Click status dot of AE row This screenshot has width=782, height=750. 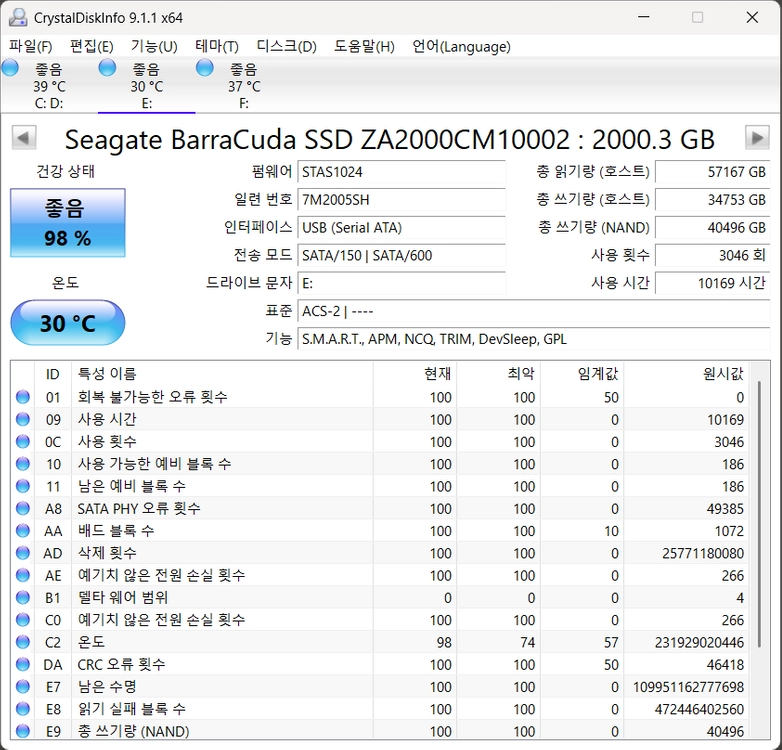coord(23,575)
